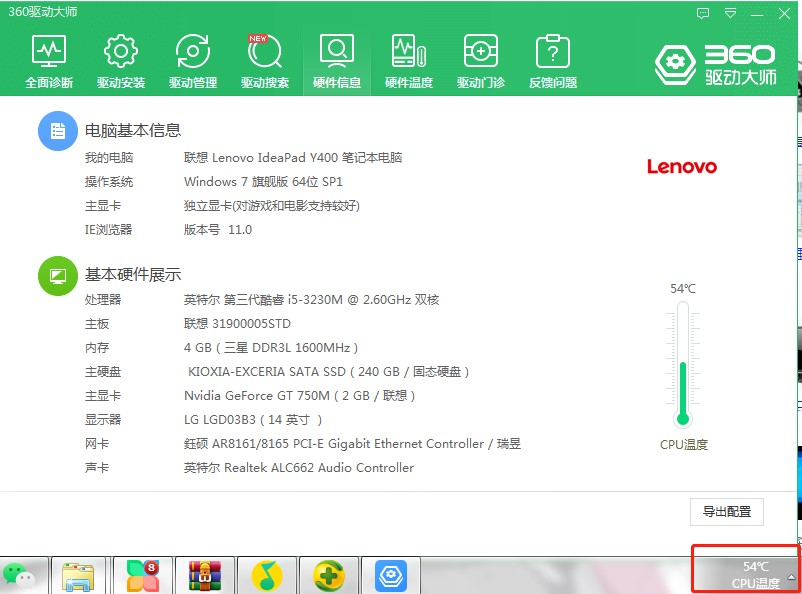Open the 全面诊断 diagnosis icon
This screenshot has height=594, width=802.
pos(49,52)
